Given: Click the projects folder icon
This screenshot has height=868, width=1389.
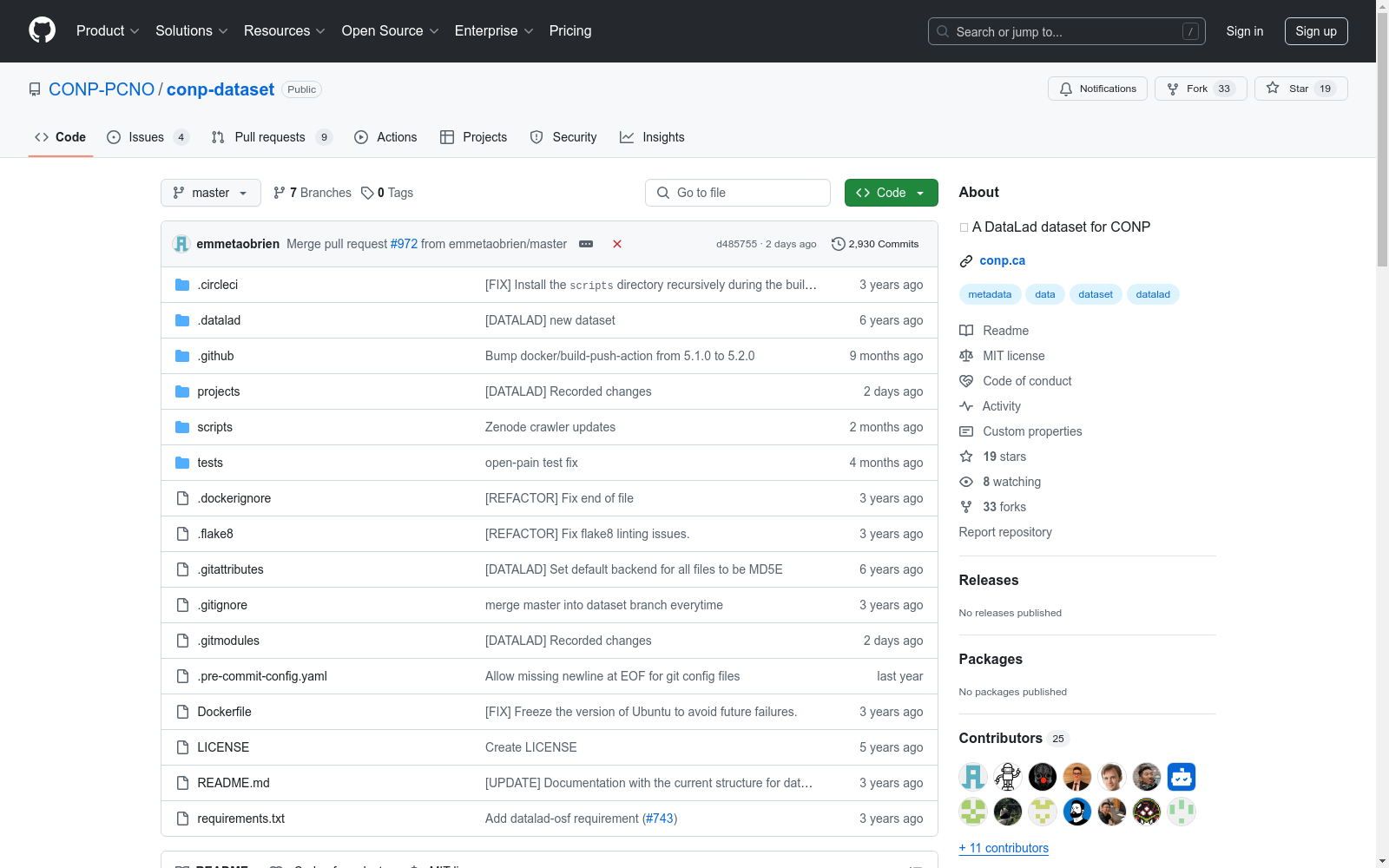Looking at the screenshot, I should click(x=182, y=391).
